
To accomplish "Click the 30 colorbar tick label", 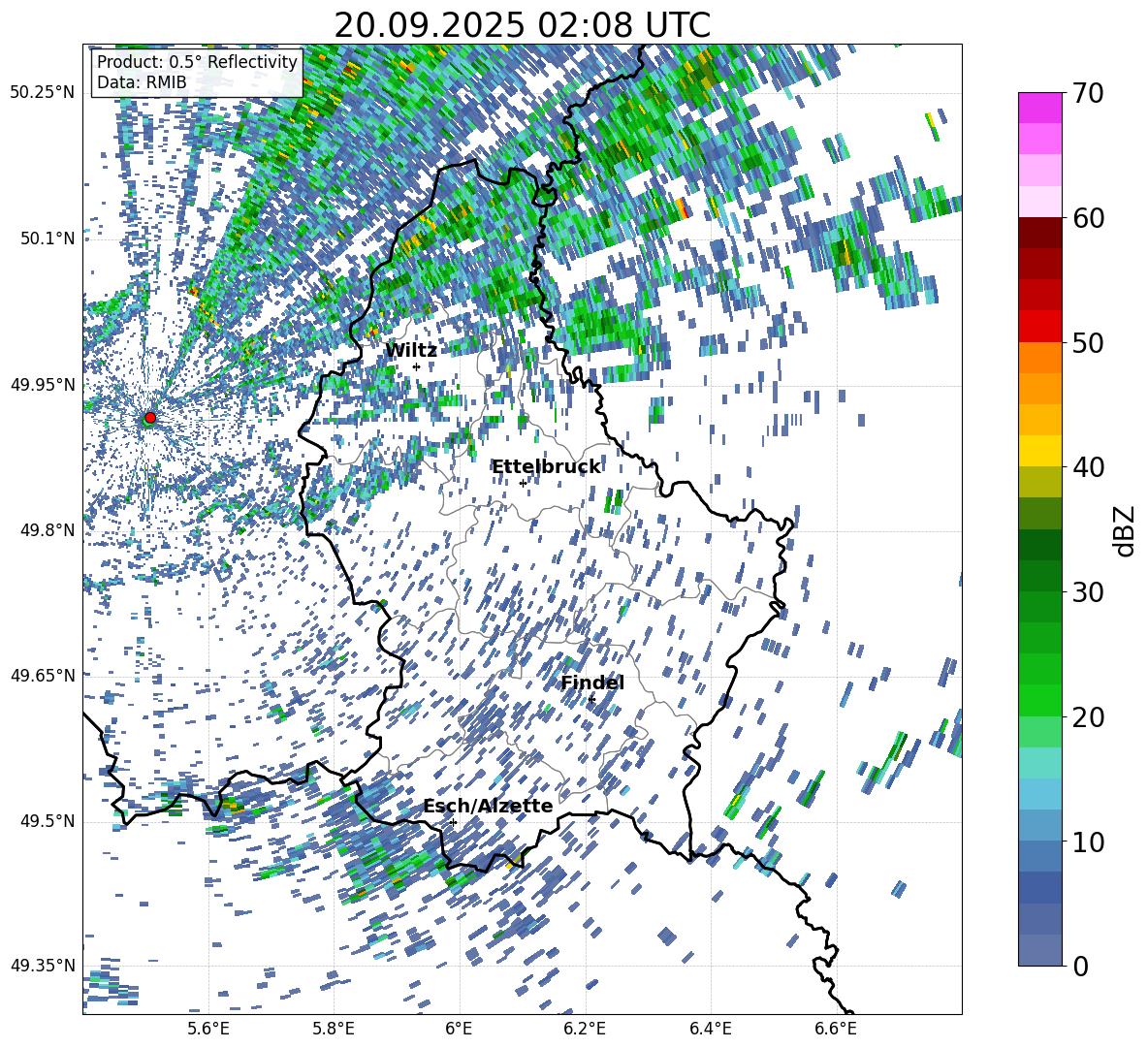I will click(1088, 592).
